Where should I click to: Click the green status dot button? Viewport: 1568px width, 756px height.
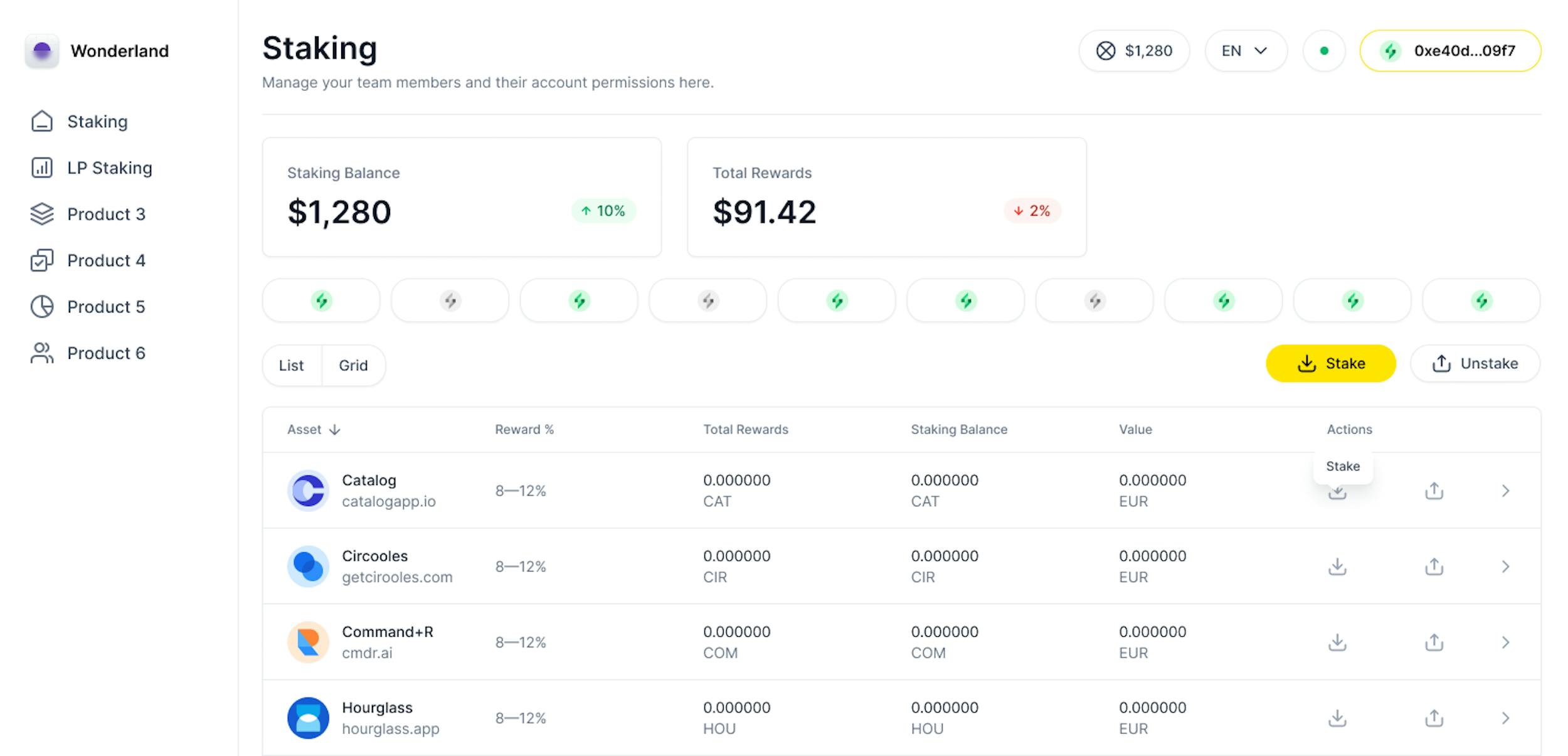click(x=1323, y=51)
